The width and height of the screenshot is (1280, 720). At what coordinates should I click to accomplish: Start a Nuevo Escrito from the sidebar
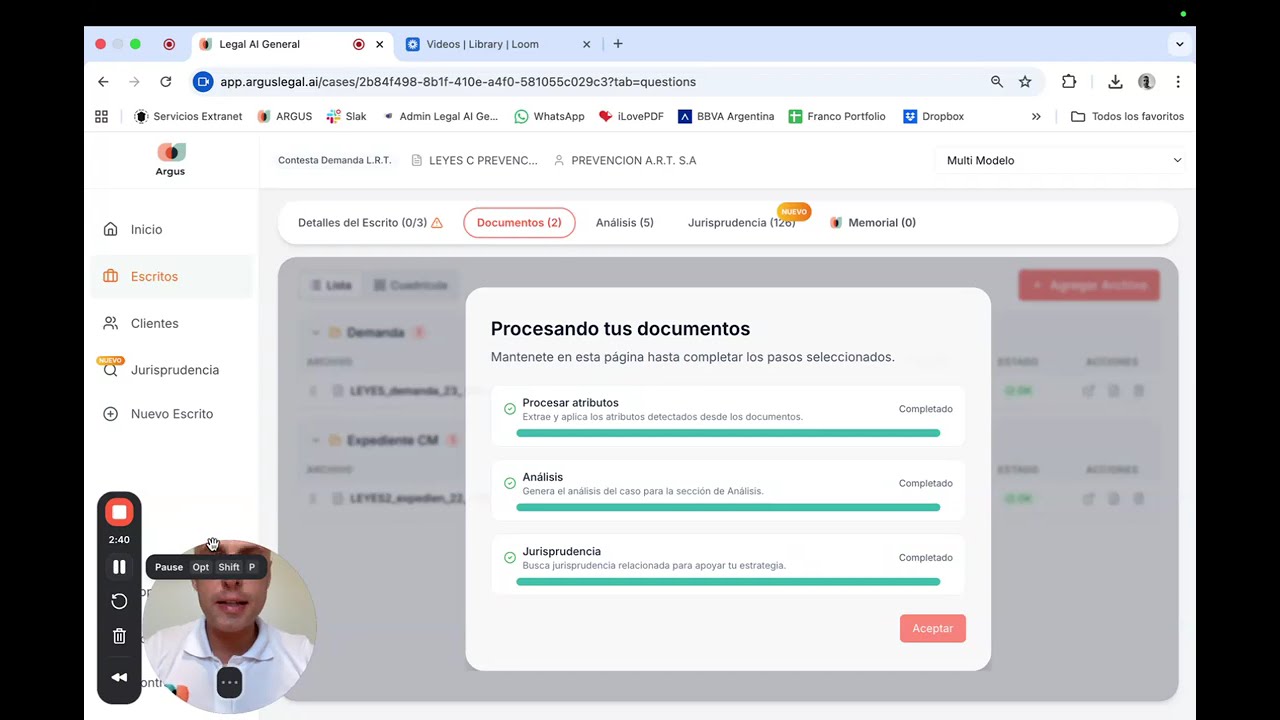[x=172, y=414]
